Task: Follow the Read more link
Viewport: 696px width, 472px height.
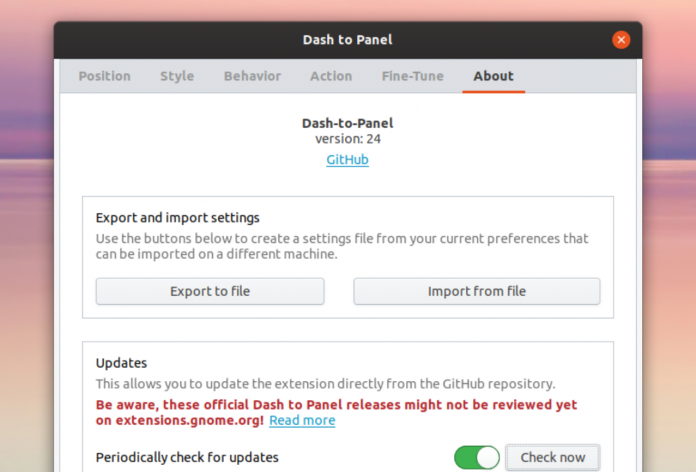Action: pyautogui.click(x=302, y=421)
